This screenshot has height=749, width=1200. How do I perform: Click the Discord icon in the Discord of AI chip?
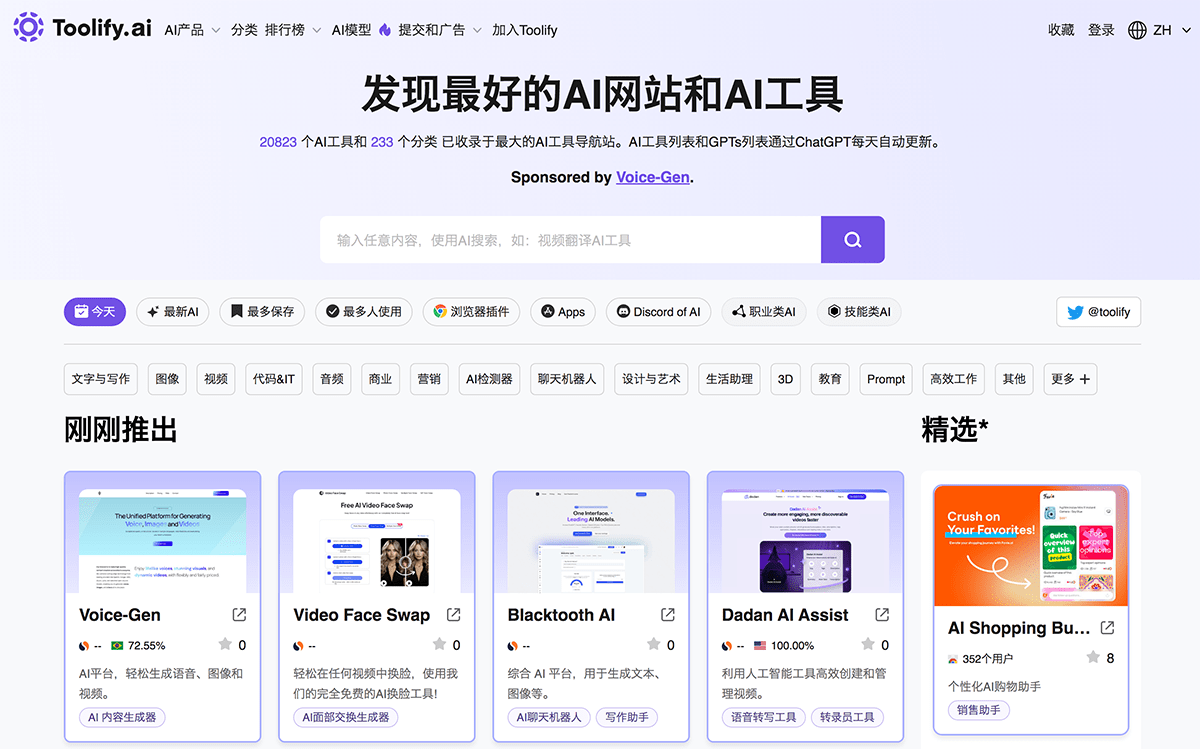pos(622,311)
